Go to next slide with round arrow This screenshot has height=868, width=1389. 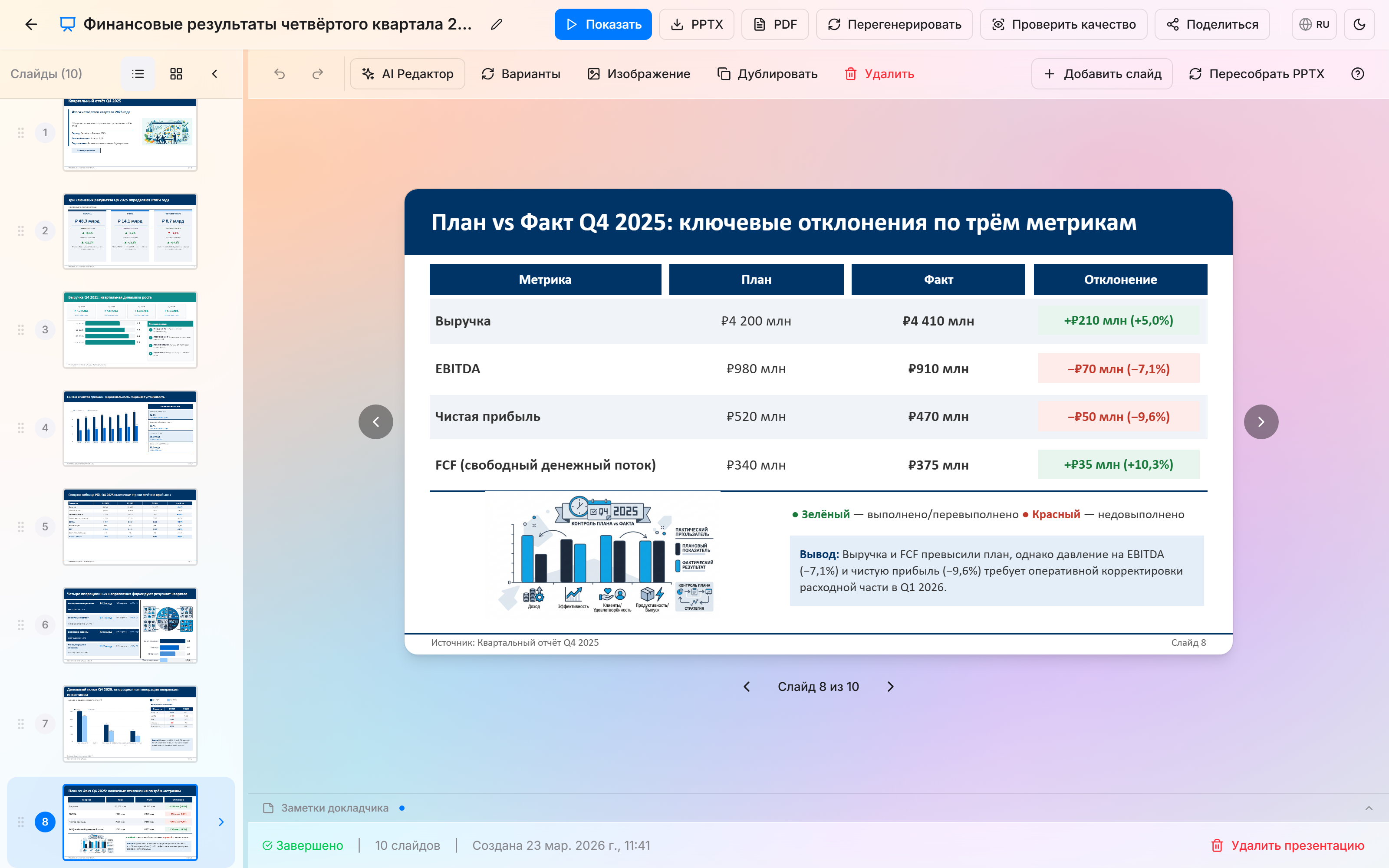1261,422
